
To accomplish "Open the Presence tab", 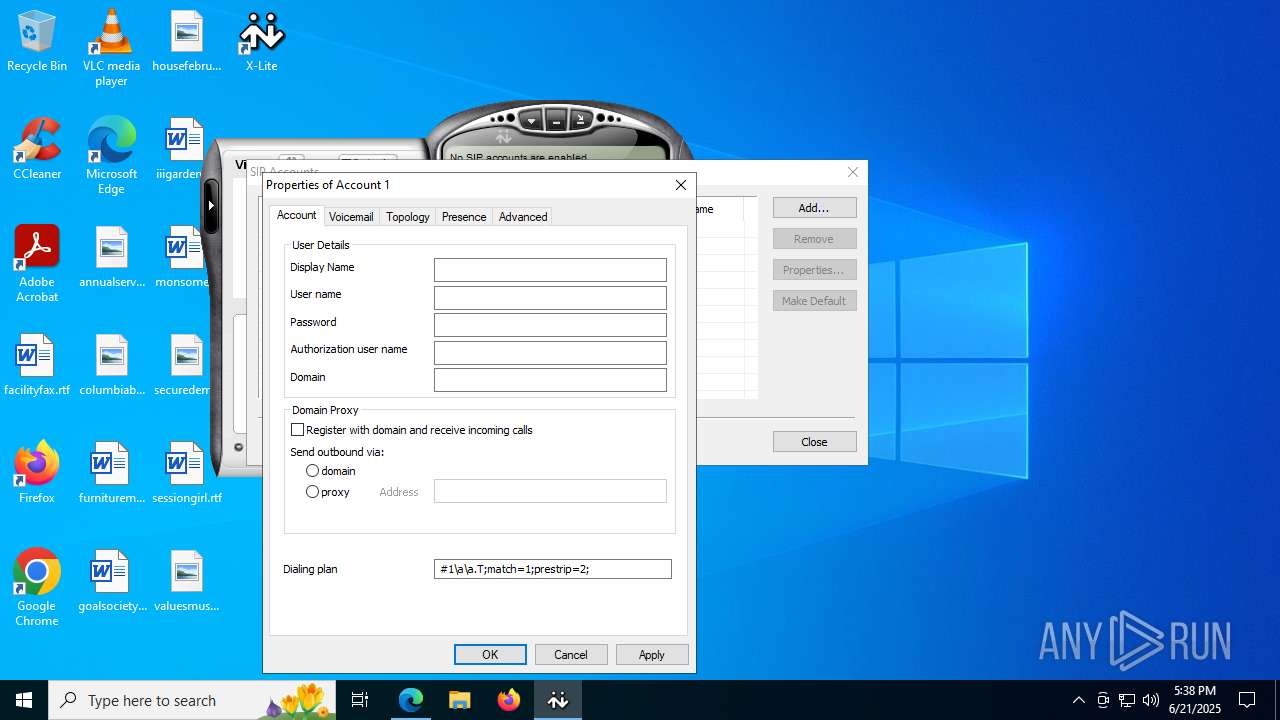I will pyautogui.click(x=464, y=217).
